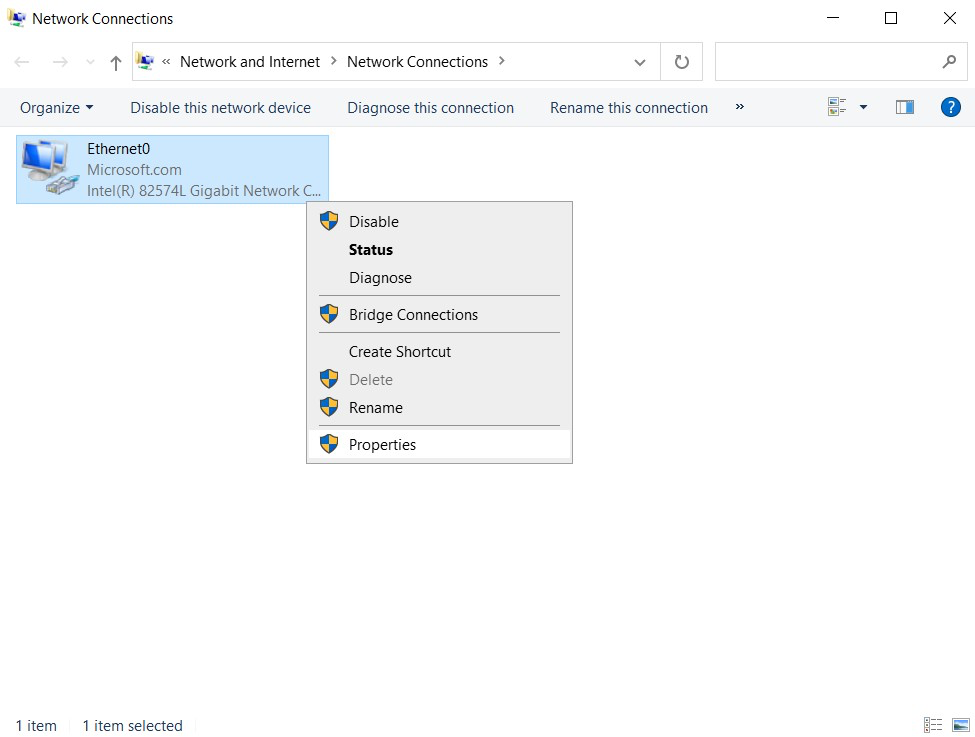The image size is (975, 737).
Task: Click the address bar network folder icon
Action: tap(145, 61)
